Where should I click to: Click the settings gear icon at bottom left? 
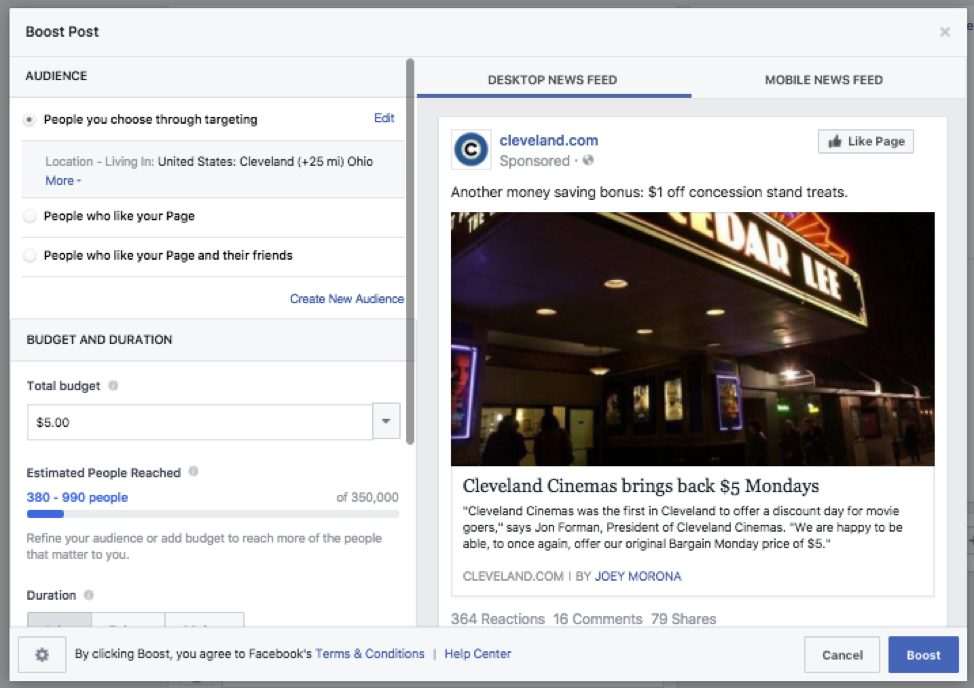pos(42,654)
